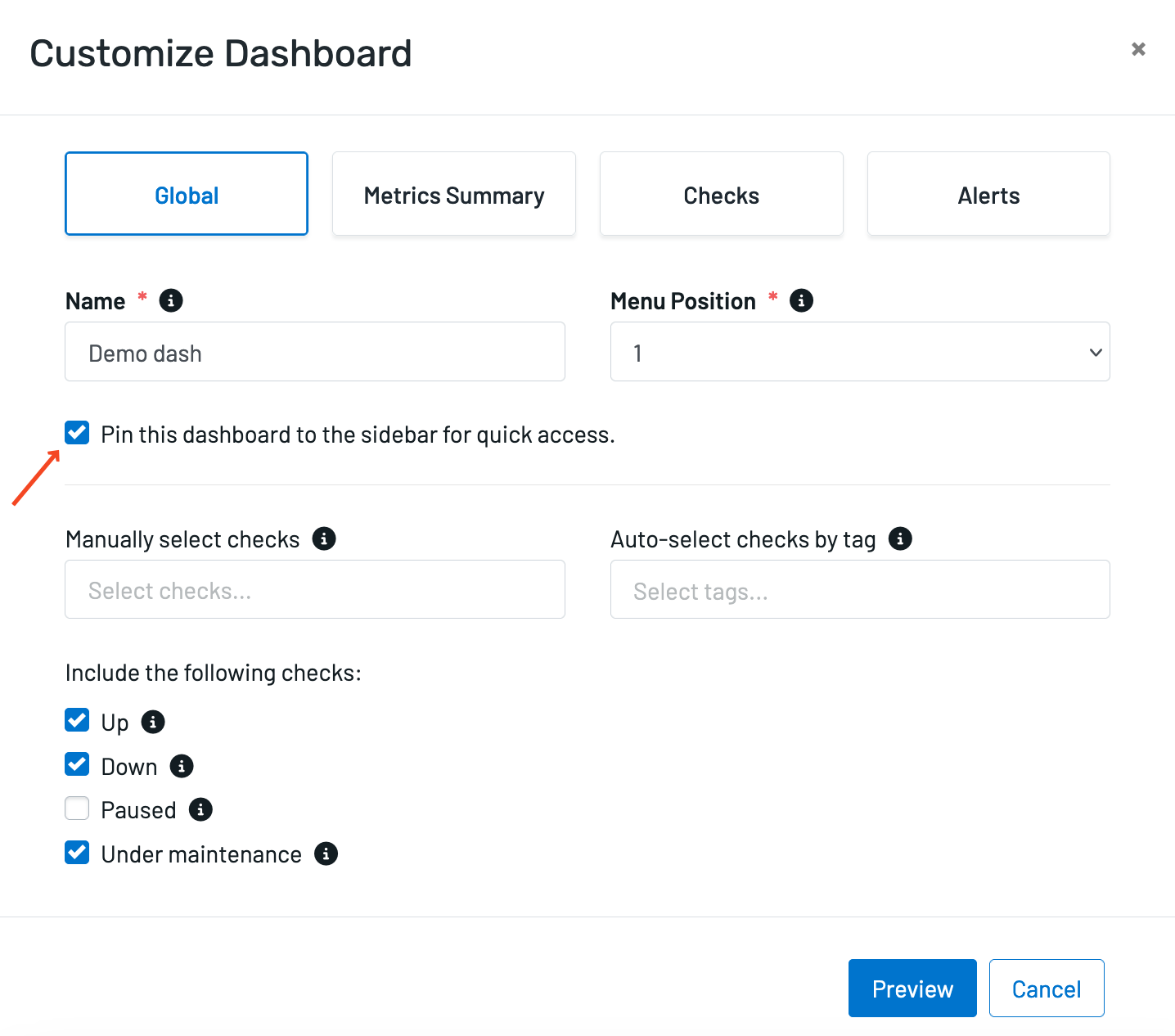Enable the Paused checks checkbox
Screen dimensions: 1175x1036
pyautogui.click(x=77, y=809)
